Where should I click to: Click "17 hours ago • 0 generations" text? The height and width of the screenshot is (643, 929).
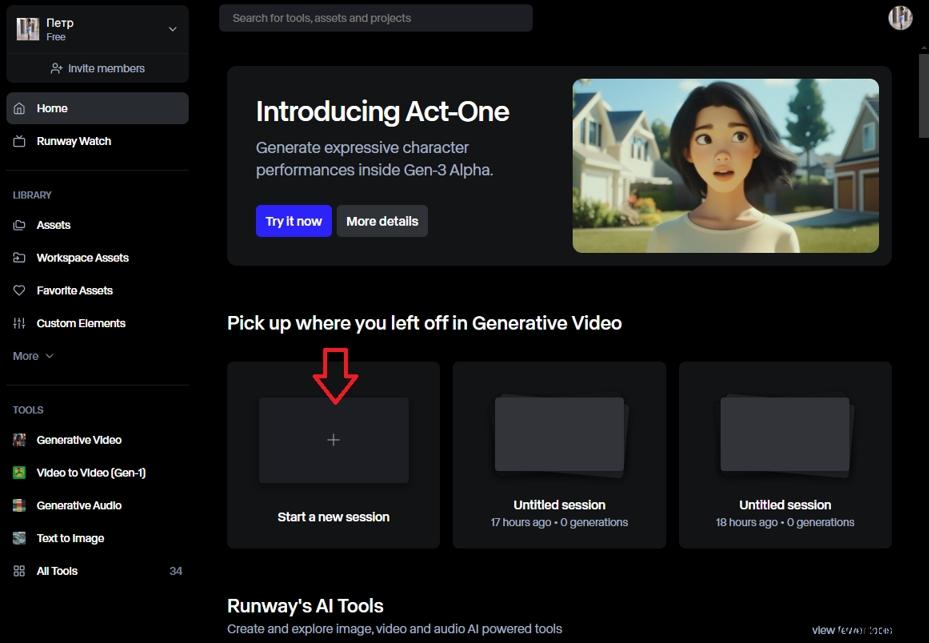(x=559, y=522)
